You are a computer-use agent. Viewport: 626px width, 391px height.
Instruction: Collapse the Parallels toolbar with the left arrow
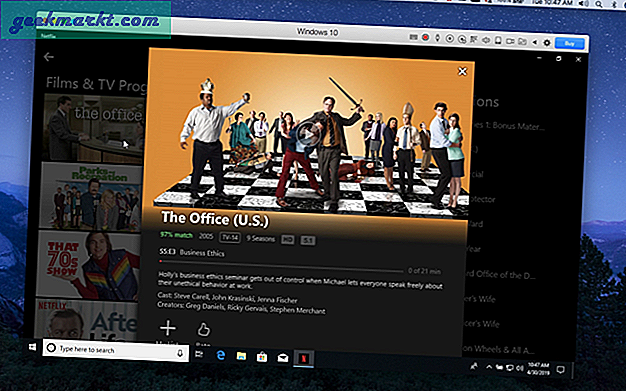click(x=535, y=42)
